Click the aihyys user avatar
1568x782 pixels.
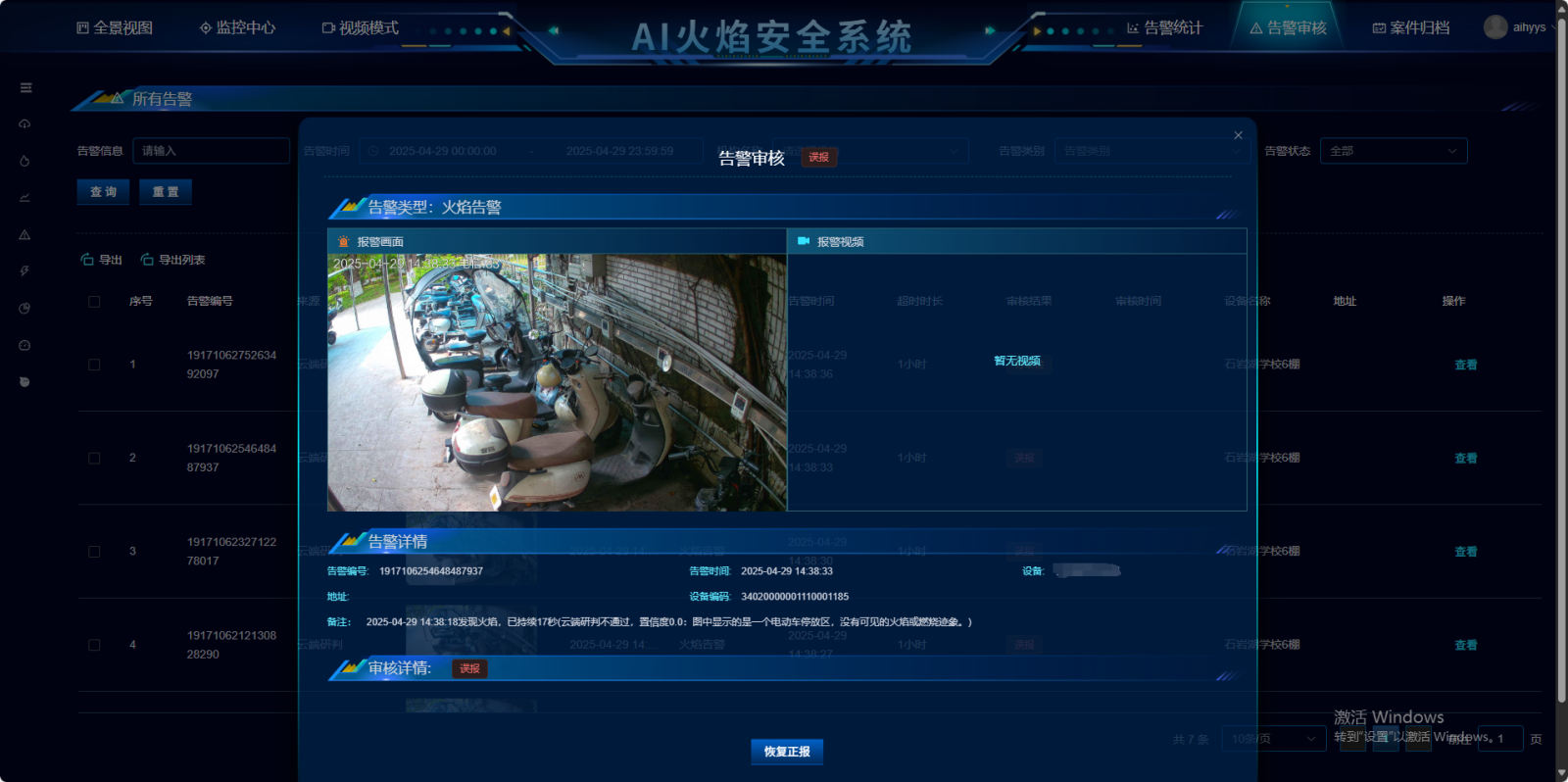(x=1495, y=27)
